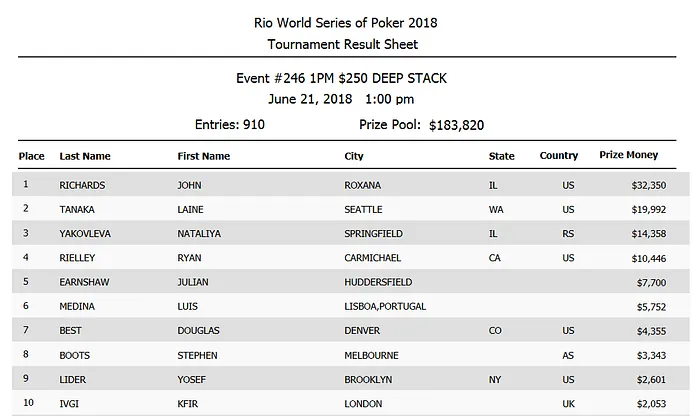Select the Prize Pool value $183,820
Viewport: 700px width, 416px height.
463,125
